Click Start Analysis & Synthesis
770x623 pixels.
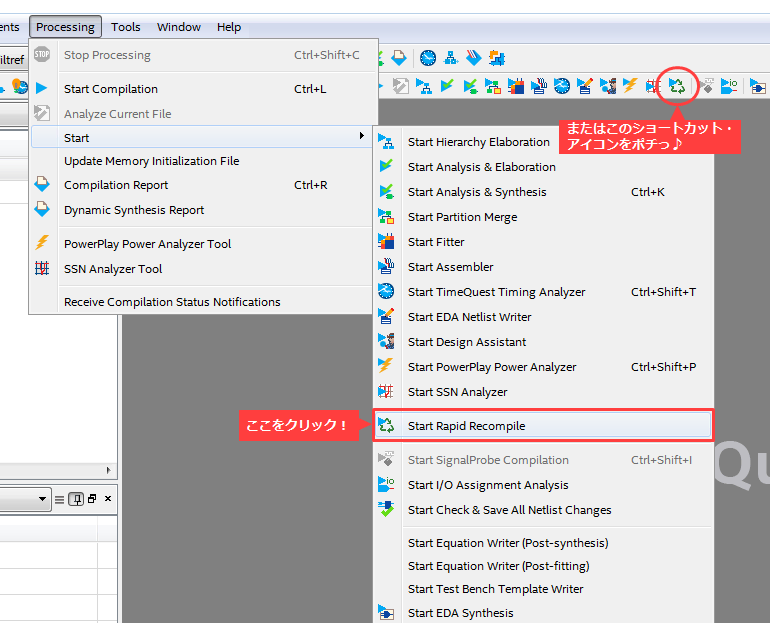tap(477, 192)
